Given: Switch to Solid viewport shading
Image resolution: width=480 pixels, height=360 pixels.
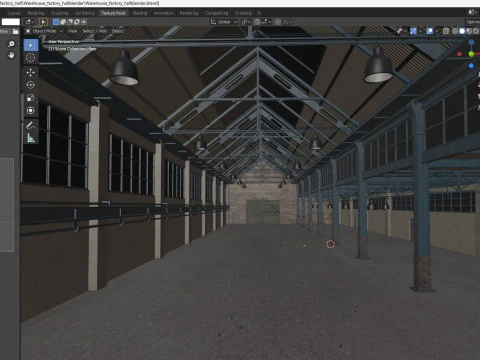Looking at the screenshot, I should 462,31.
